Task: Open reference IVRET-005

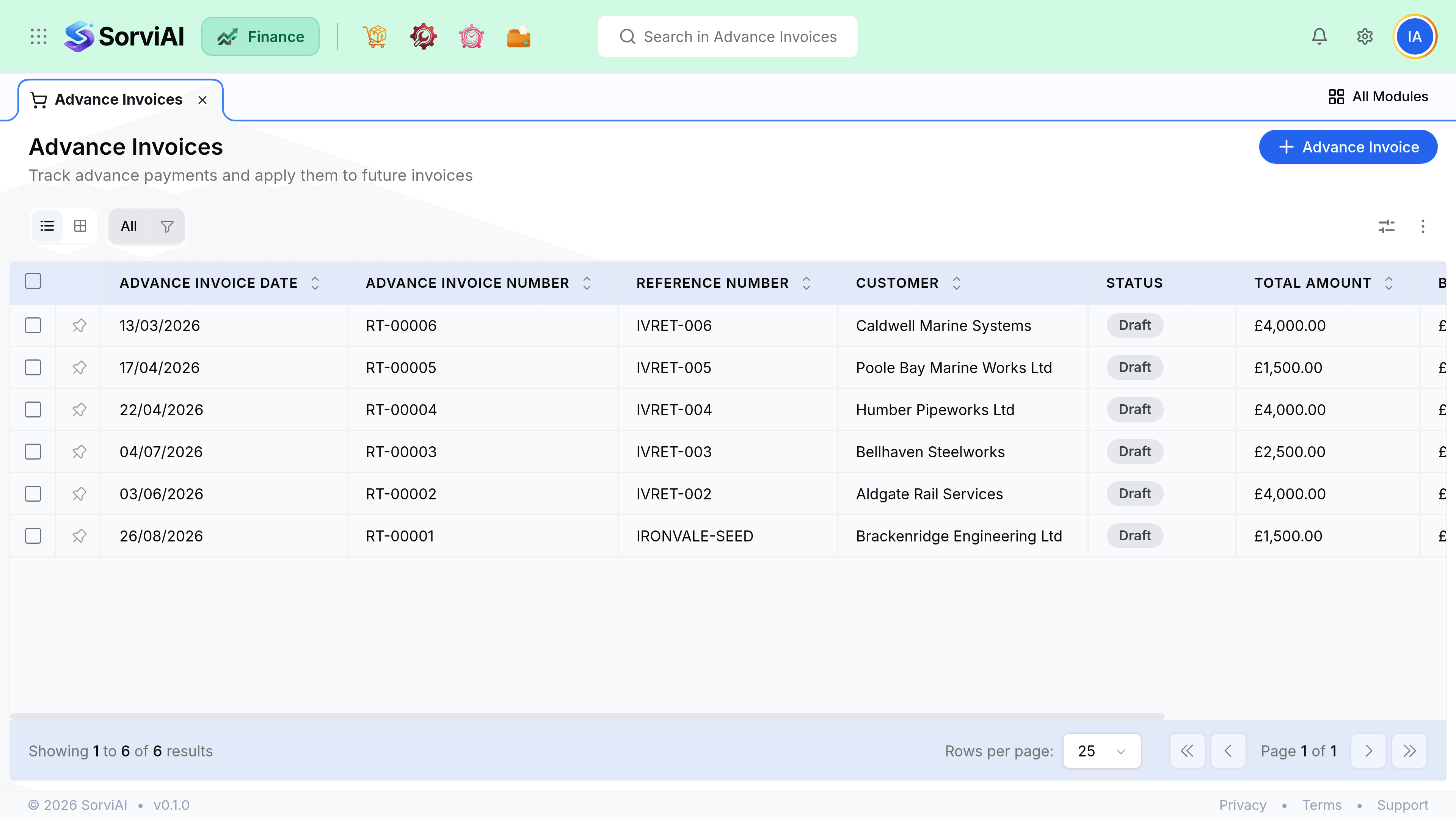Action: (x=674, y=367)
